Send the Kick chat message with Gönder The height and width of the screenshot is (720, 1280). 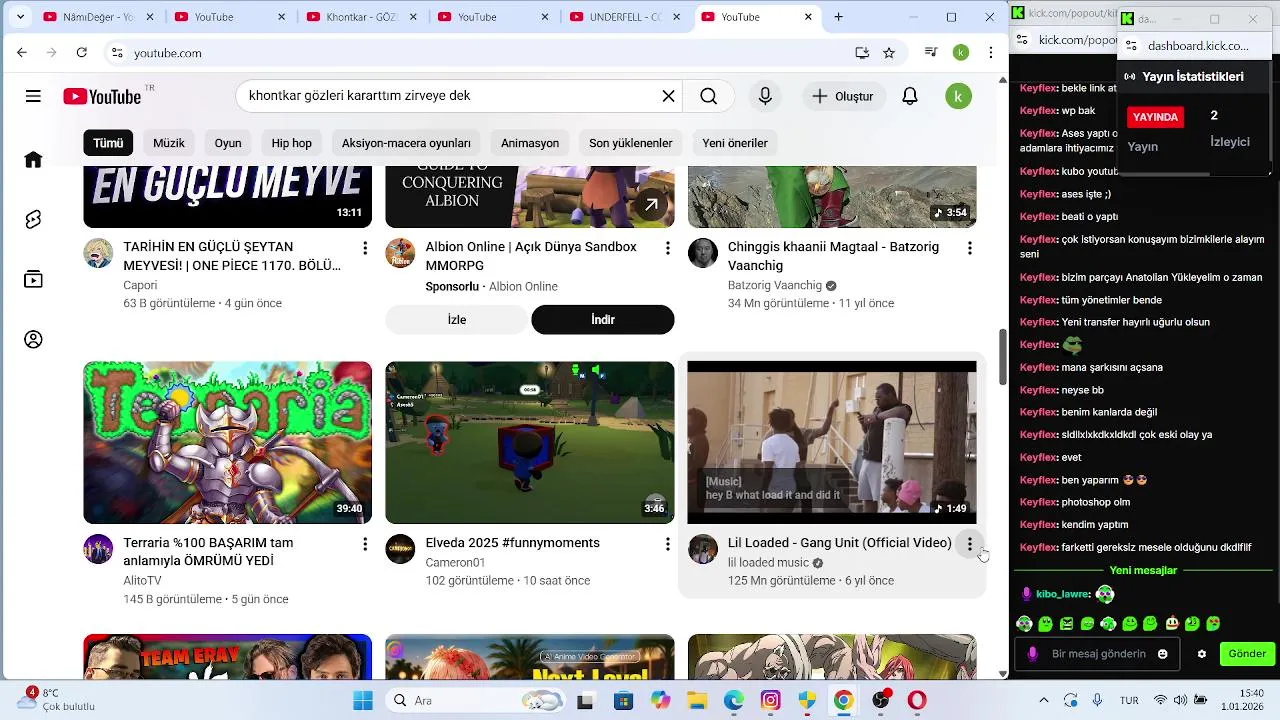pyautogui.click(x=1247, y=654)
